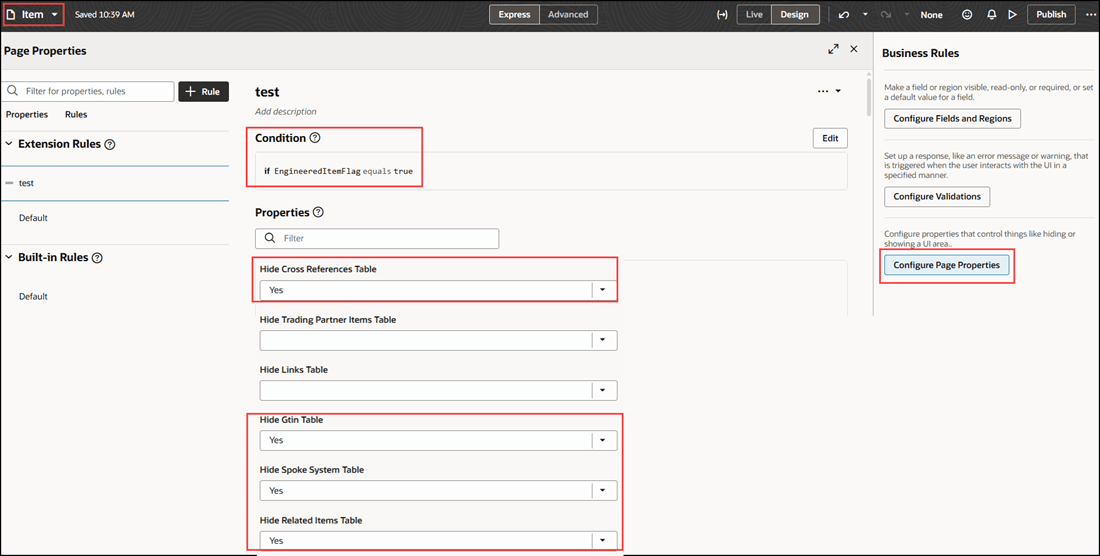Select the Properties tab
1100x556 pixels.
(x=27, y=114)
